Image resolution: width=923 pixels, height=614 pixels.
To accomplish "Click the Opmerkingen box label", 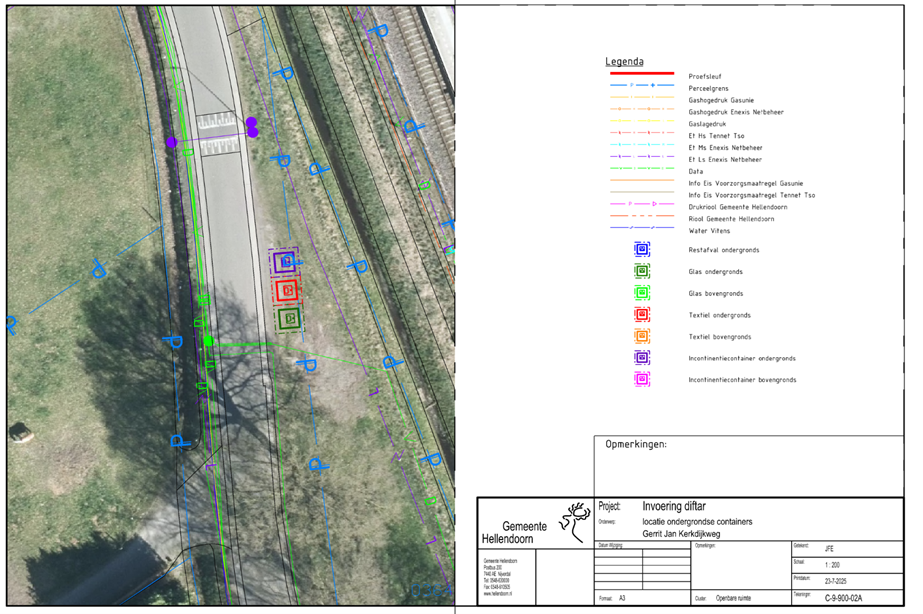I will point(636,445).
